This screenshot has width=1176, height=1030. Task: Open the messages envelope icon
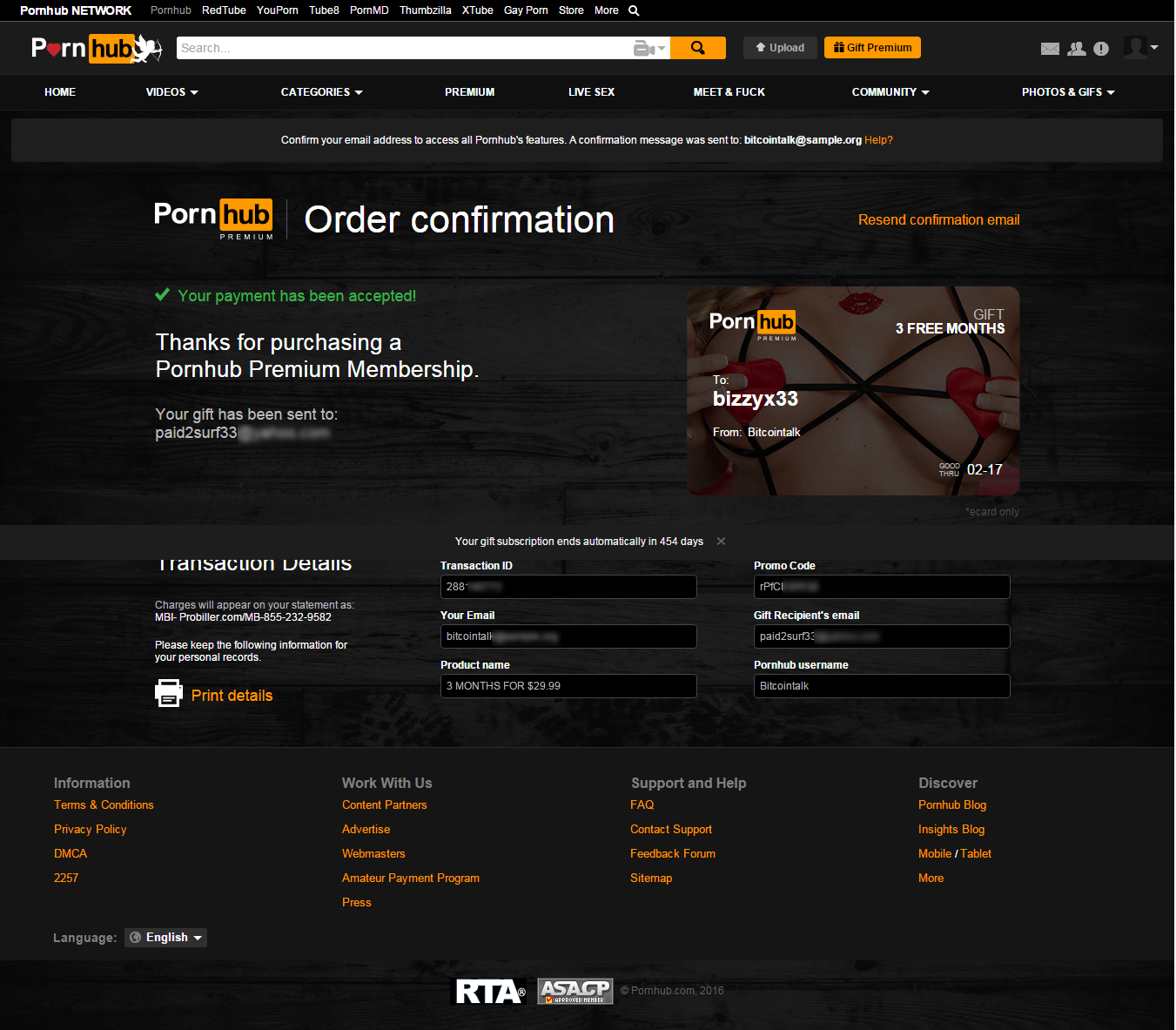[1051, 49]
